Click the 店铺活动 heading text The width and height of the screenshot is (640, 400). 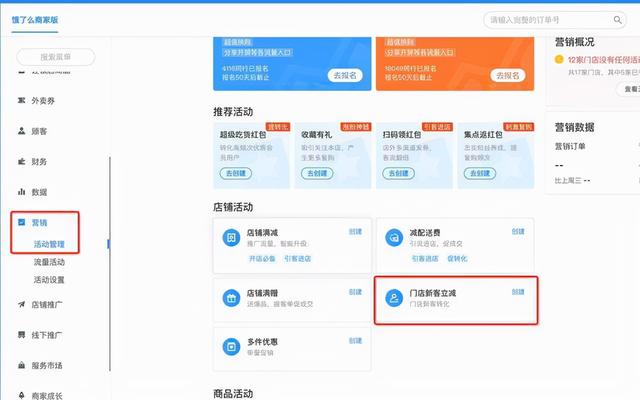click(233, 207)
